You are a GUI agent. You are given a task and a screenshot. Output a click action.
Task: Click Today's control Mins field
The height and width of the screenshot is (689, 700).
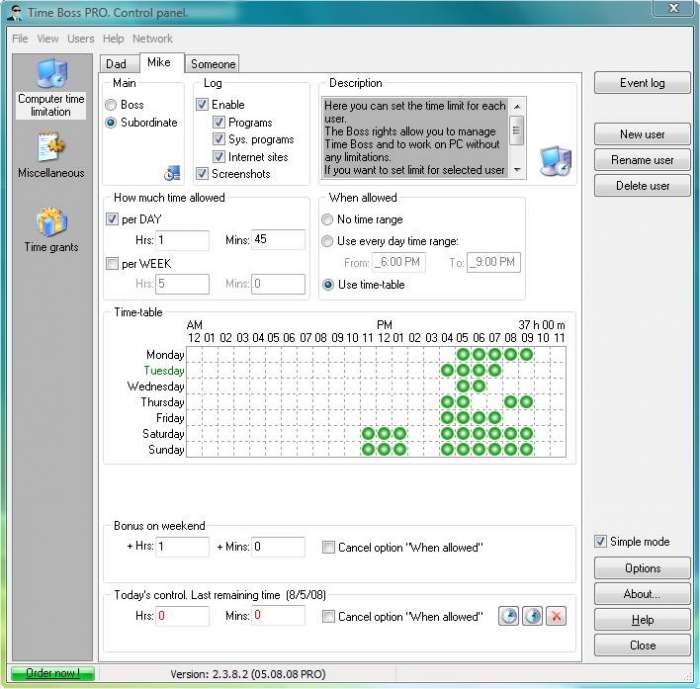coord(278,615)
